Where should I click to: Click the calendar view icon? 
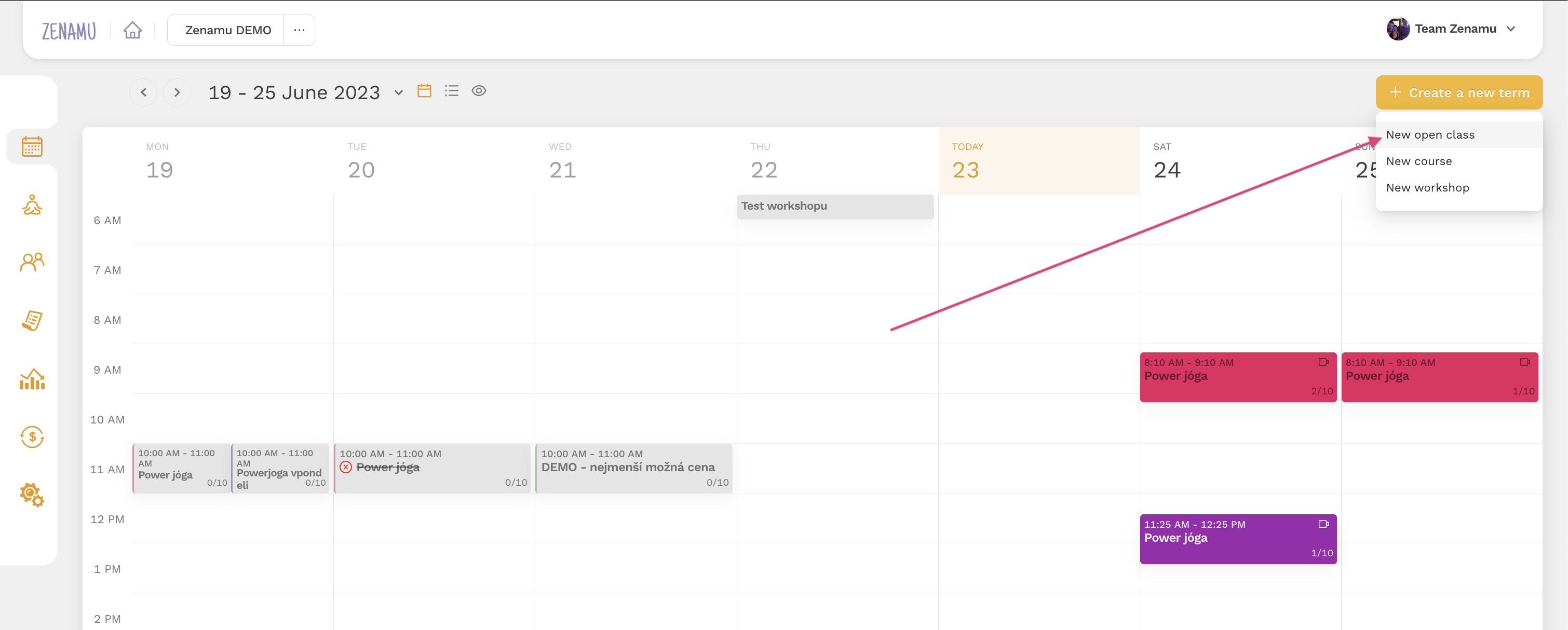coord(424,92)
